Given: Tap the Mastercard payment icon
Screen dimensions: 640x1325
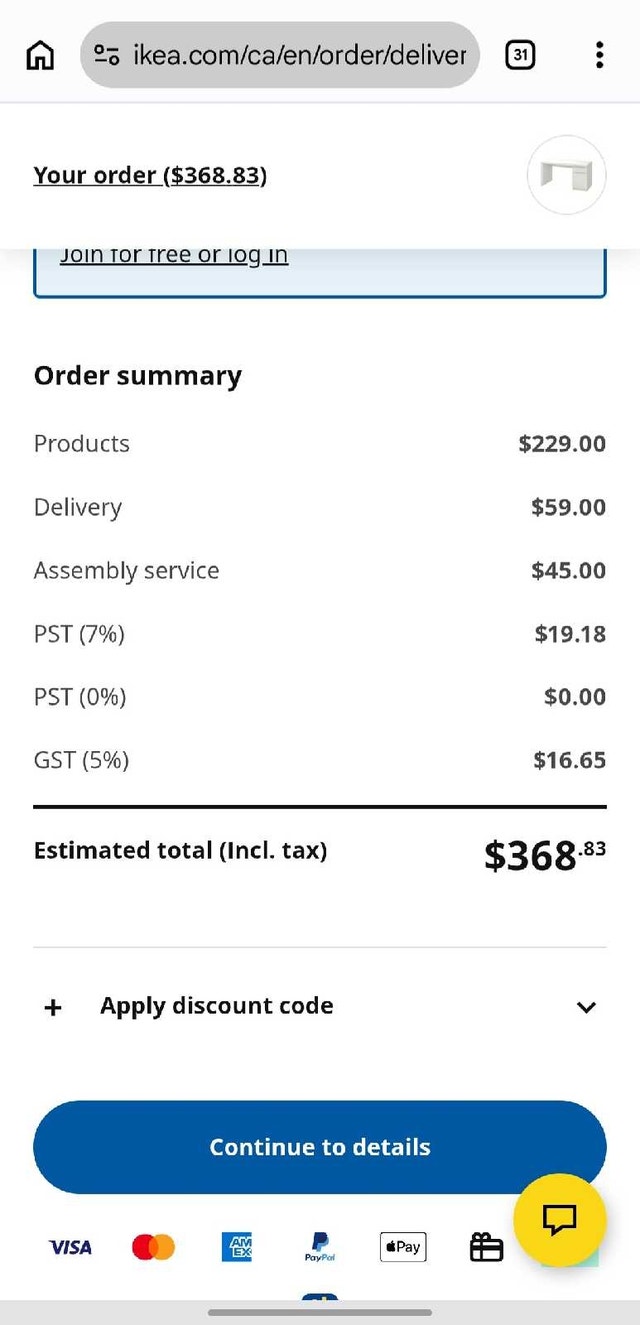Looking at the screenshot, I should tap(153, 1247).
